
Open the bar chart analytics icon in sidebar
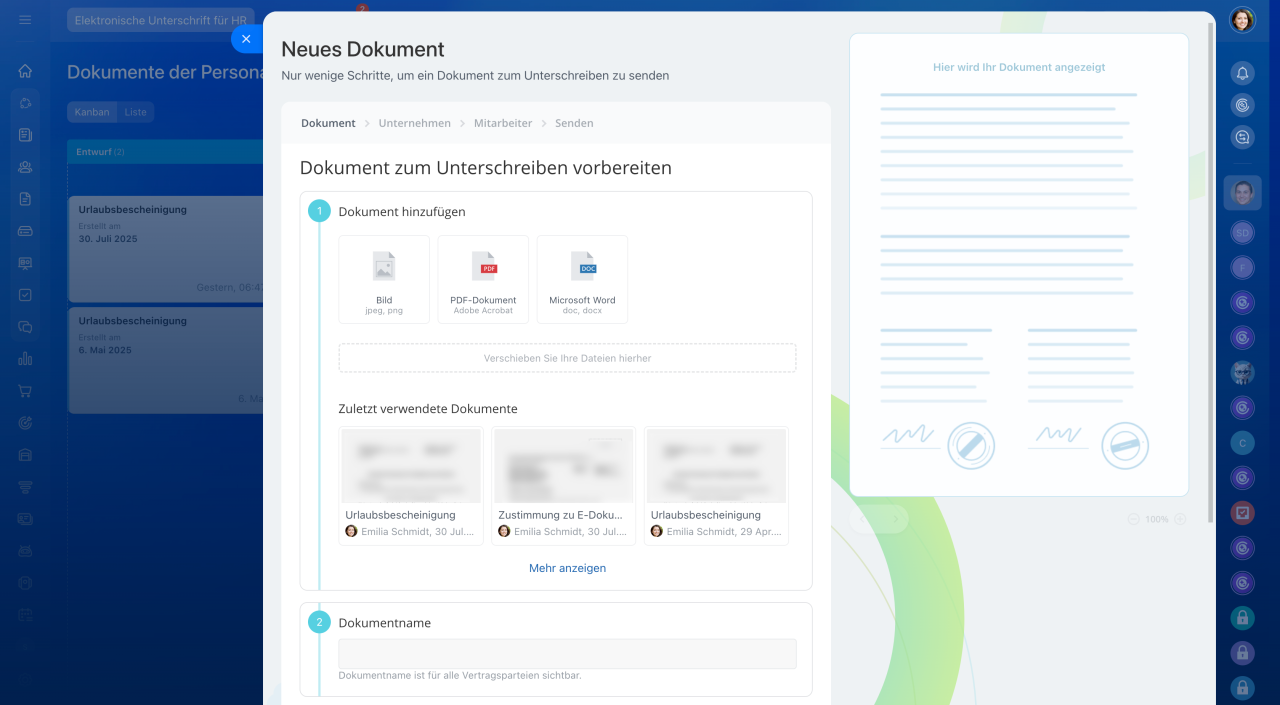pos(25,359)
